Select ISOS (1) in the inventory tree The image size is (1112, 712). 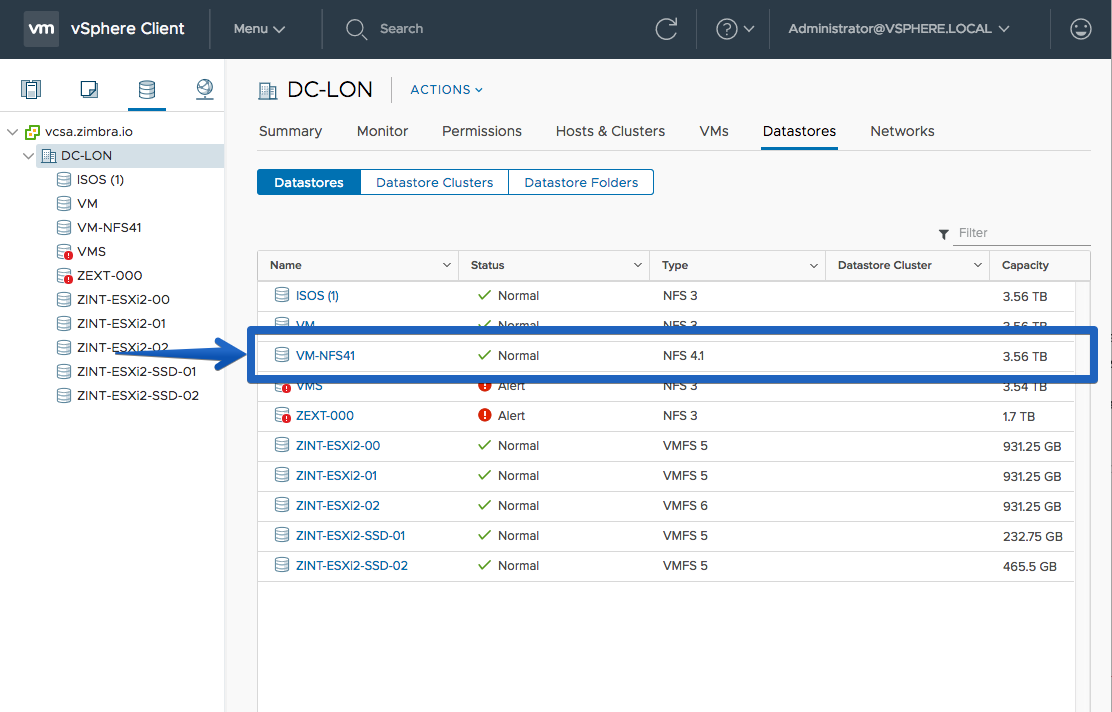[x=100, y=179]
